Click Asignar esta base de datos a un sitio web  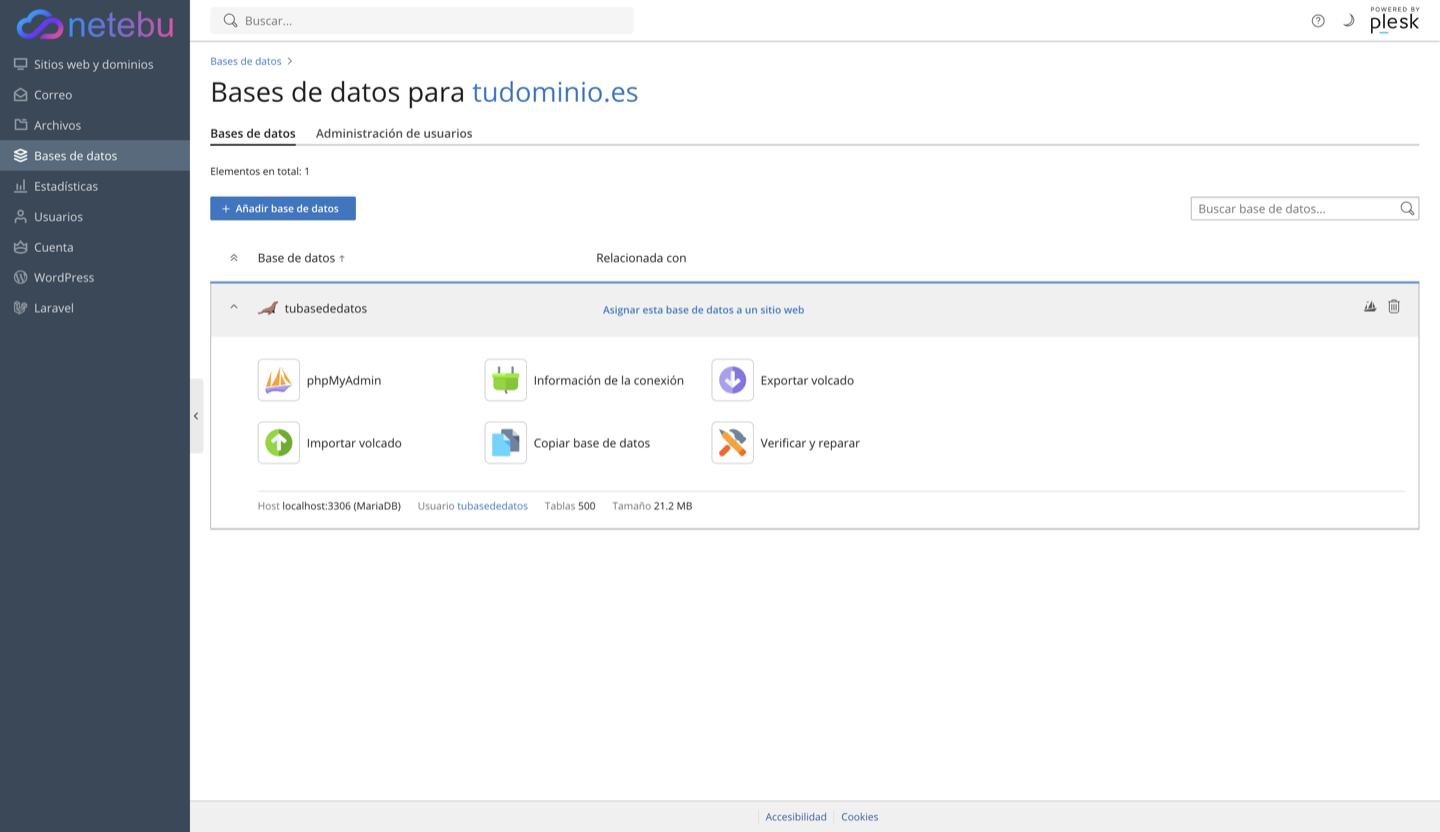pyautogui.click(x=703, y=310)
